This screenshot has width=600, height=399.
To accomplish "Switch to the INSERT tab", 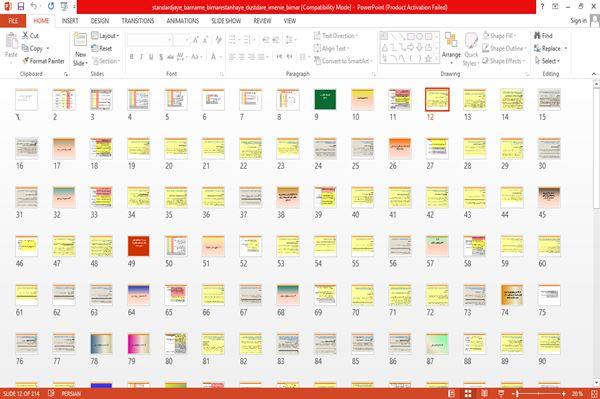I will [70, 21].
